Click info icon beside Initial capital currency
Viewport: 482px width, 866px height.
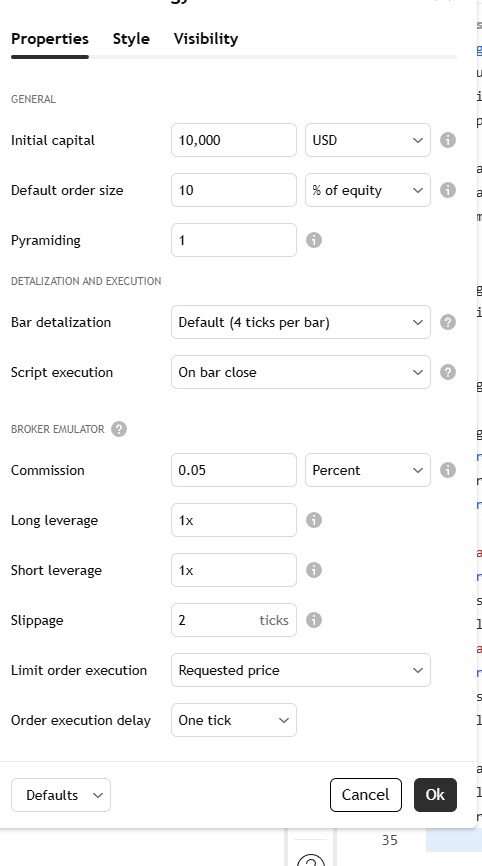[448, 140]
